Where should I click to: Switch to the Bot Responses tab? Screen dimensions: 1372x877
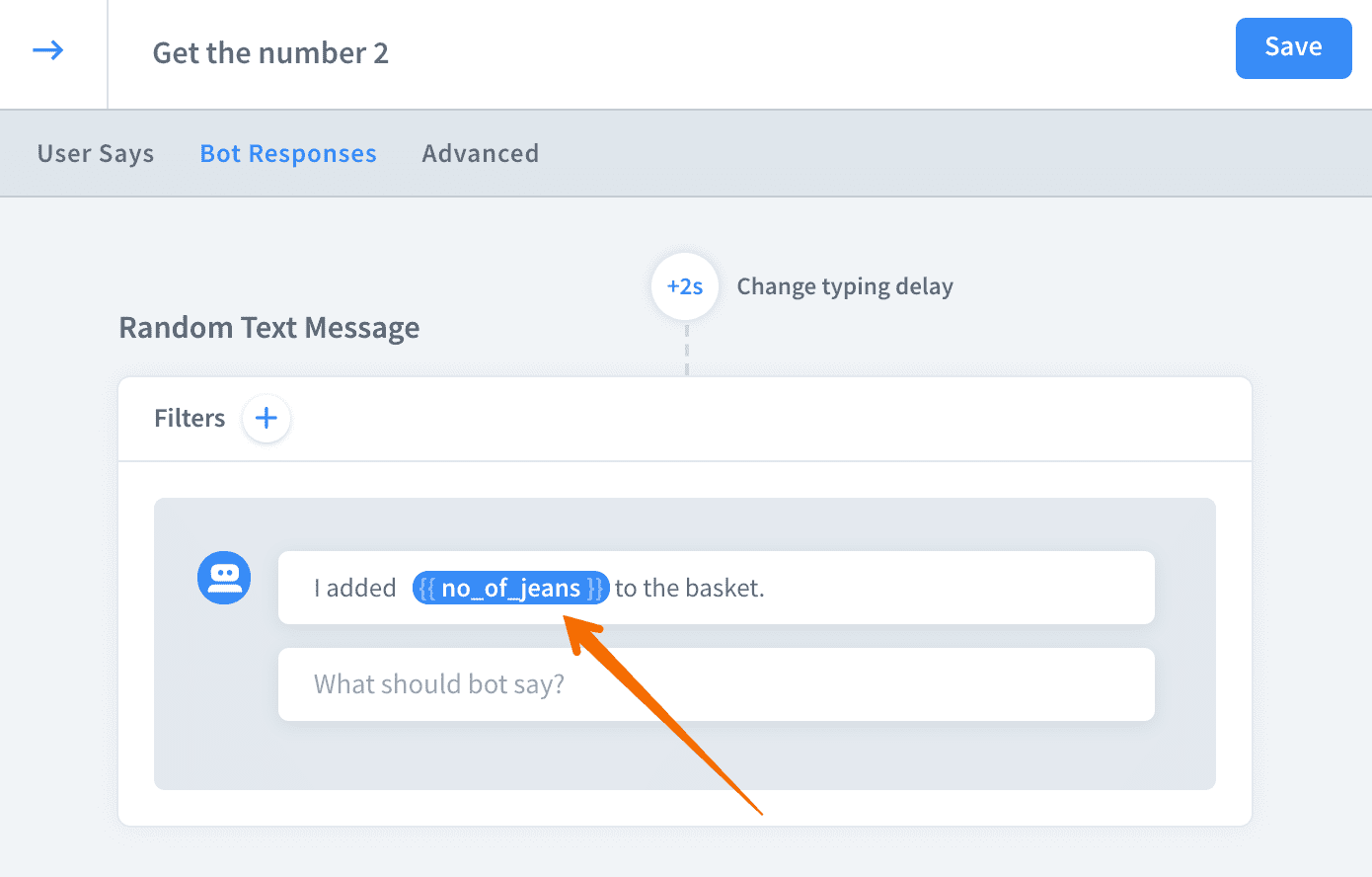[x=288, y=154]
